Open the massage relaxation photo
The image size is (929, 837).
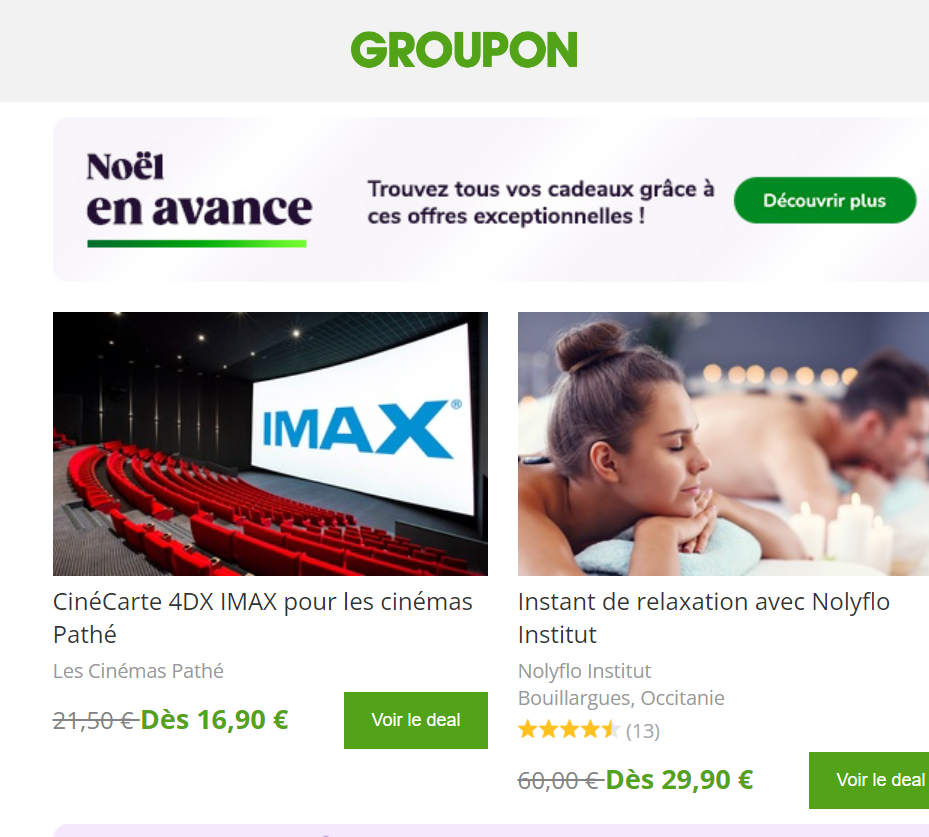click(x=723, y=444)
